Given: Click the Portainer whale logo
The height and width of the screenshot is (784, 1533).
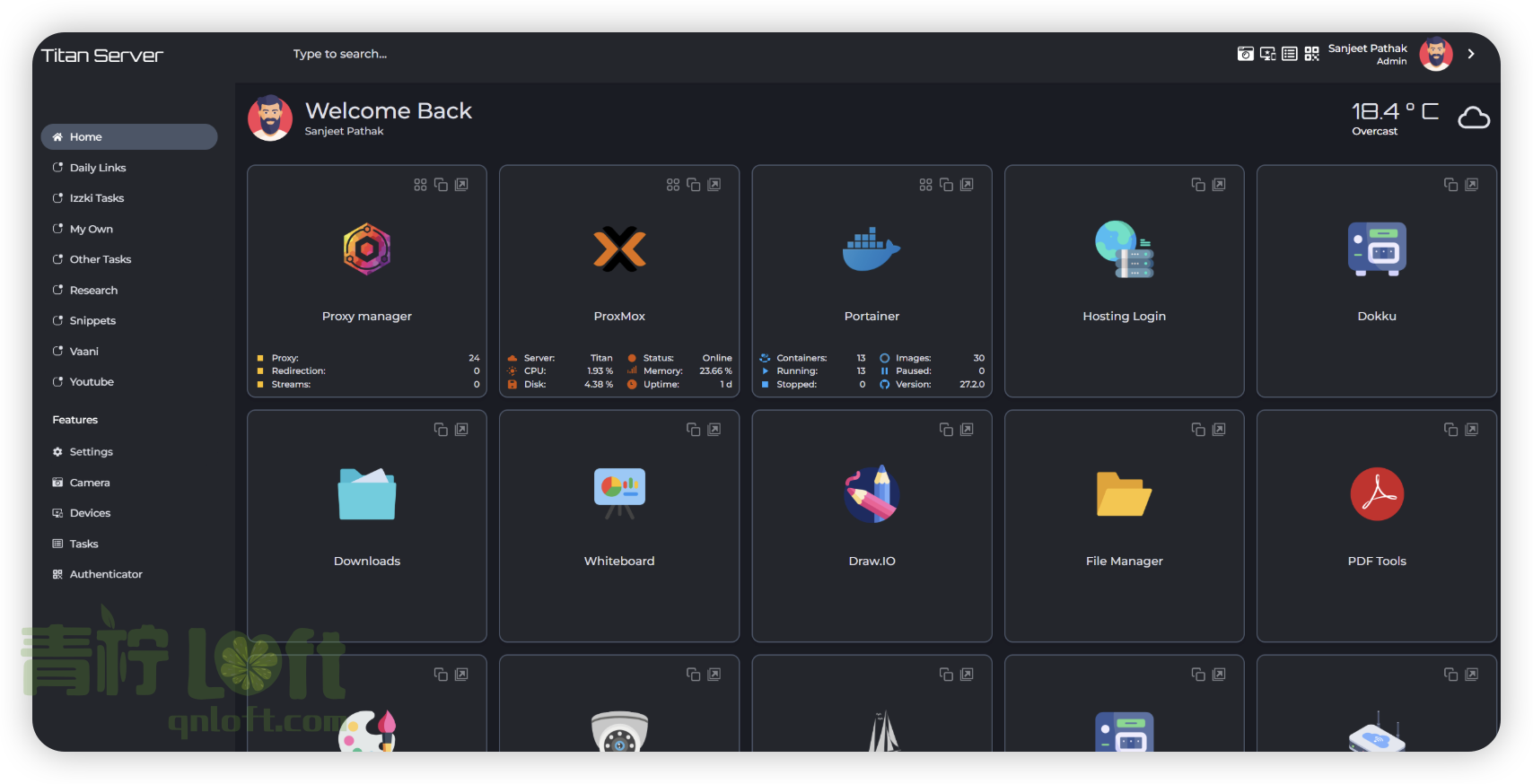Looking at the screenshot, I should point(872,248).
